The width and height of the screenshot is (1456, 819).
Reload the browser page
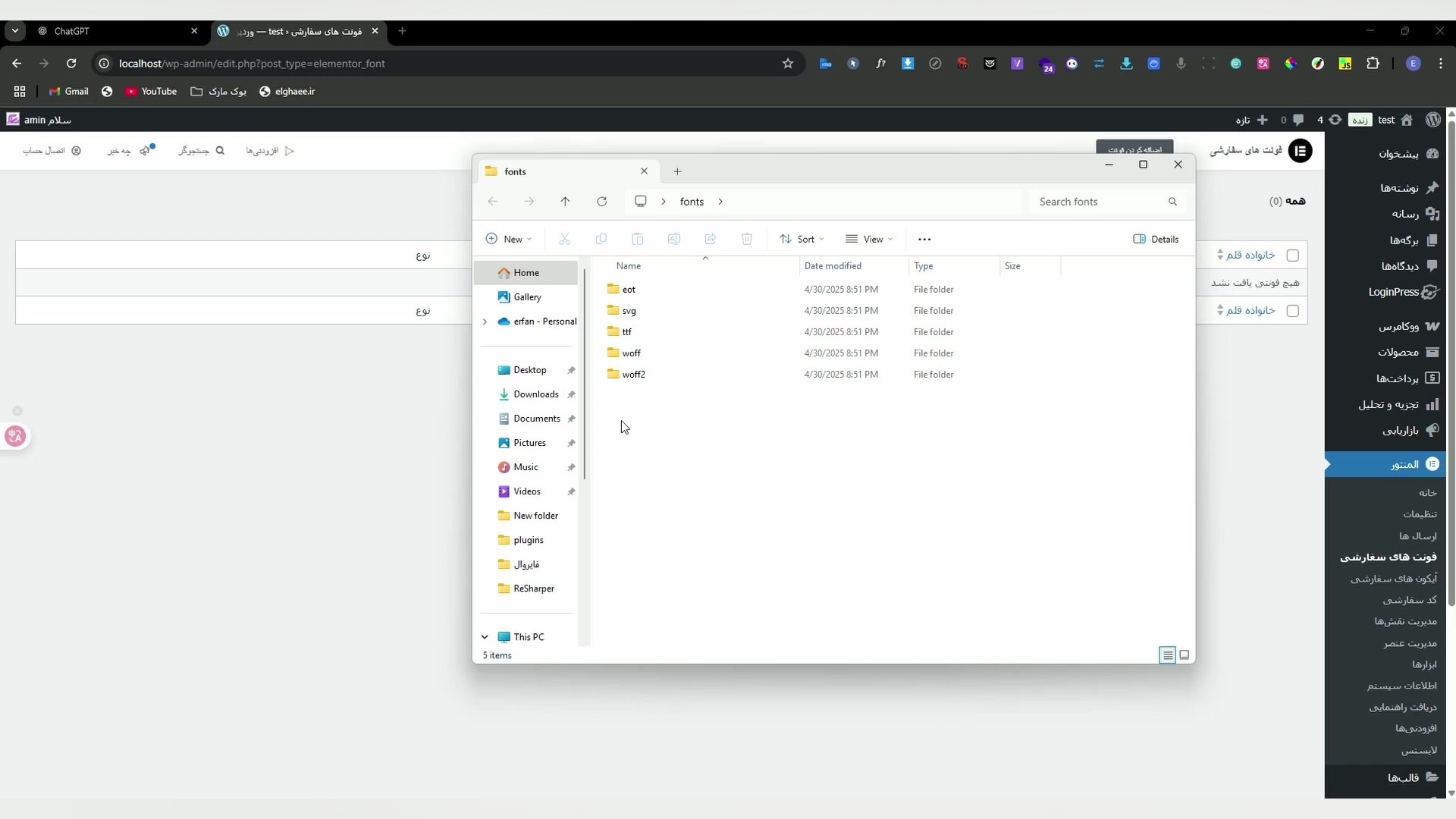pos(71,64)
